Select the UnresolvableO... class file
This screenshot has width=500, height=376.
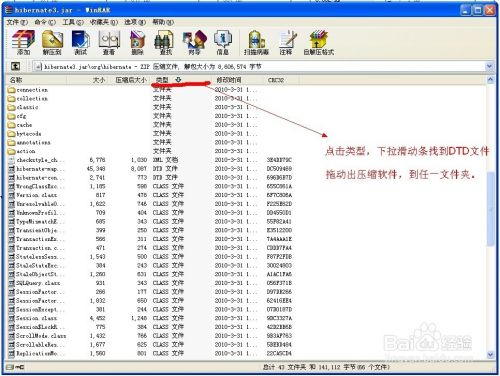(150, 204)
